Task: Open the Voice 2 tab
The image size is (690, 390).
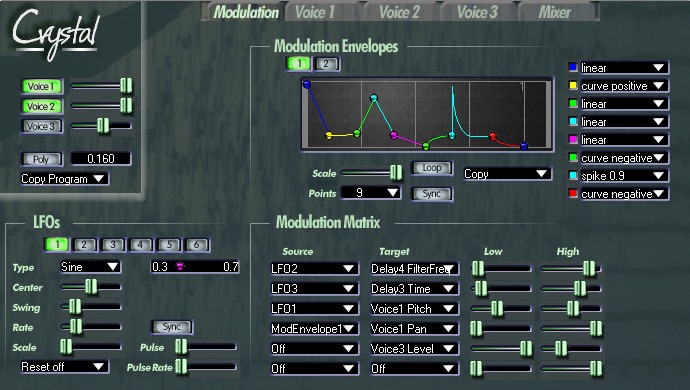Action: click(399, 12)
